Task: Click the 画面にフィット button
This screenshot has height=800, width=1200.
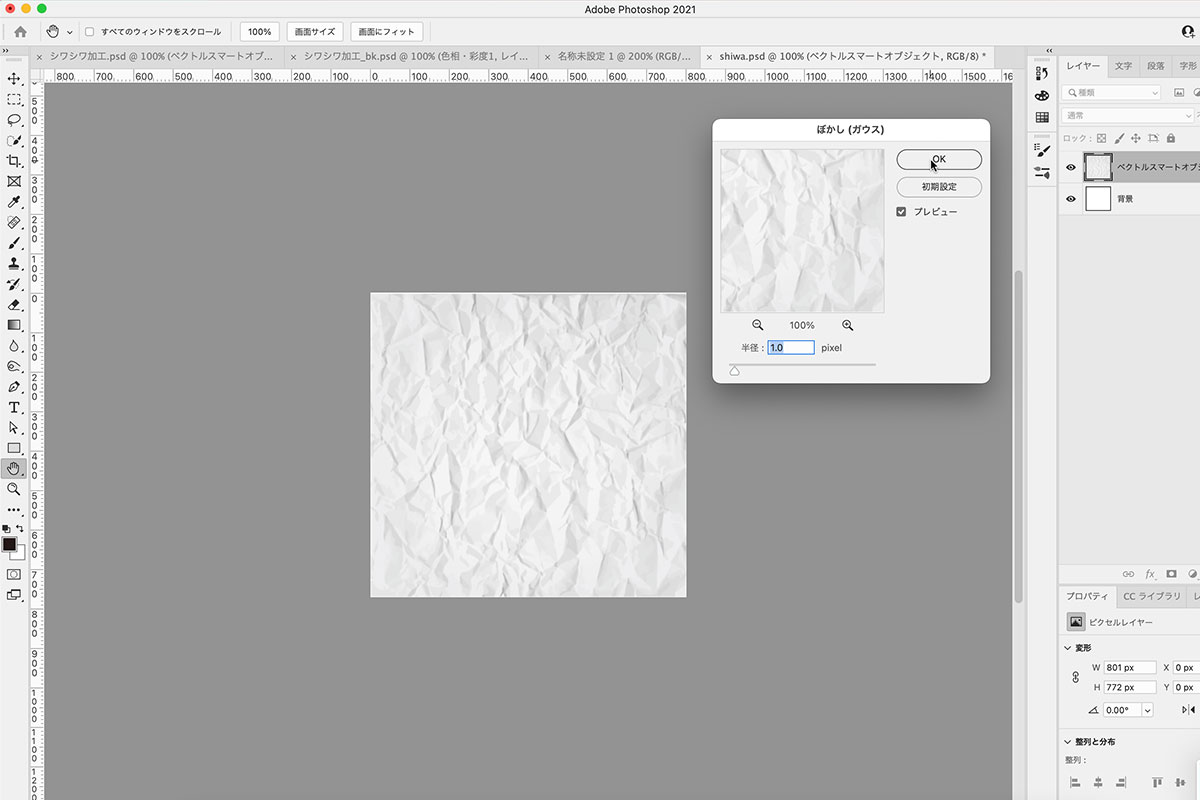Action: coord(387,32)
